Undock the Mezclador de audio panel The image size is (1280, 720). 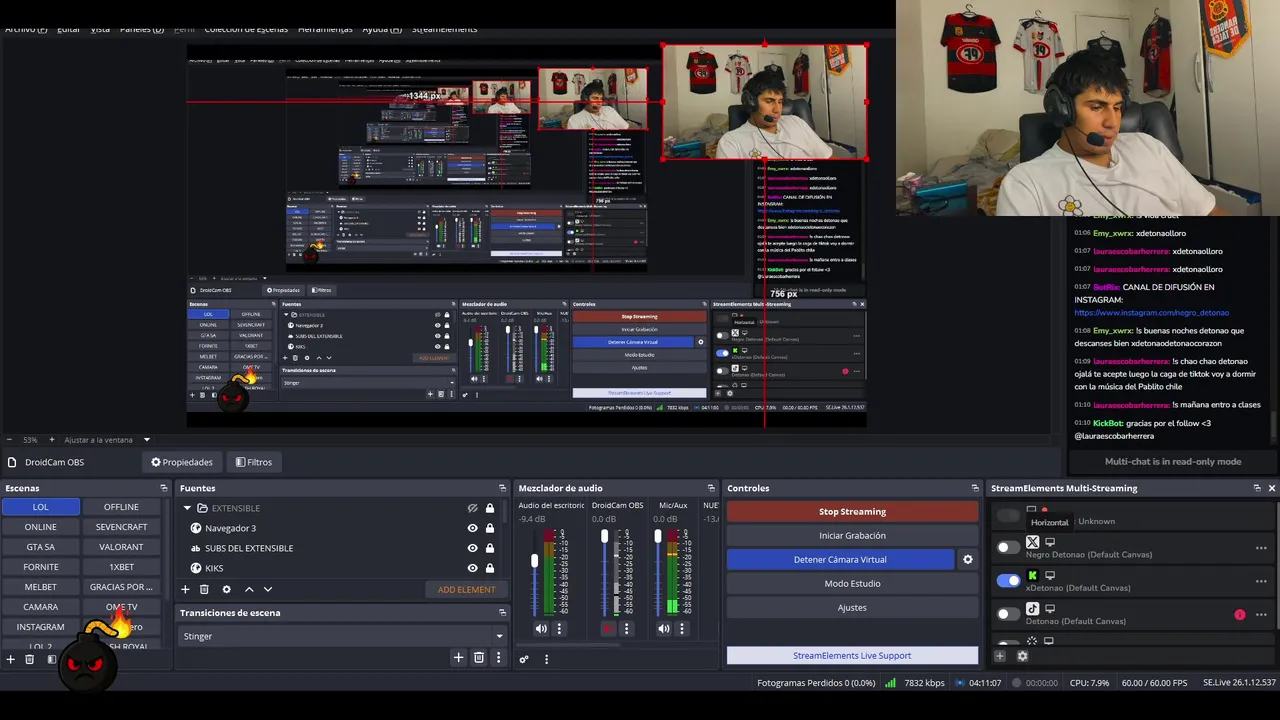pyautogui.click(x=712, y=488)
